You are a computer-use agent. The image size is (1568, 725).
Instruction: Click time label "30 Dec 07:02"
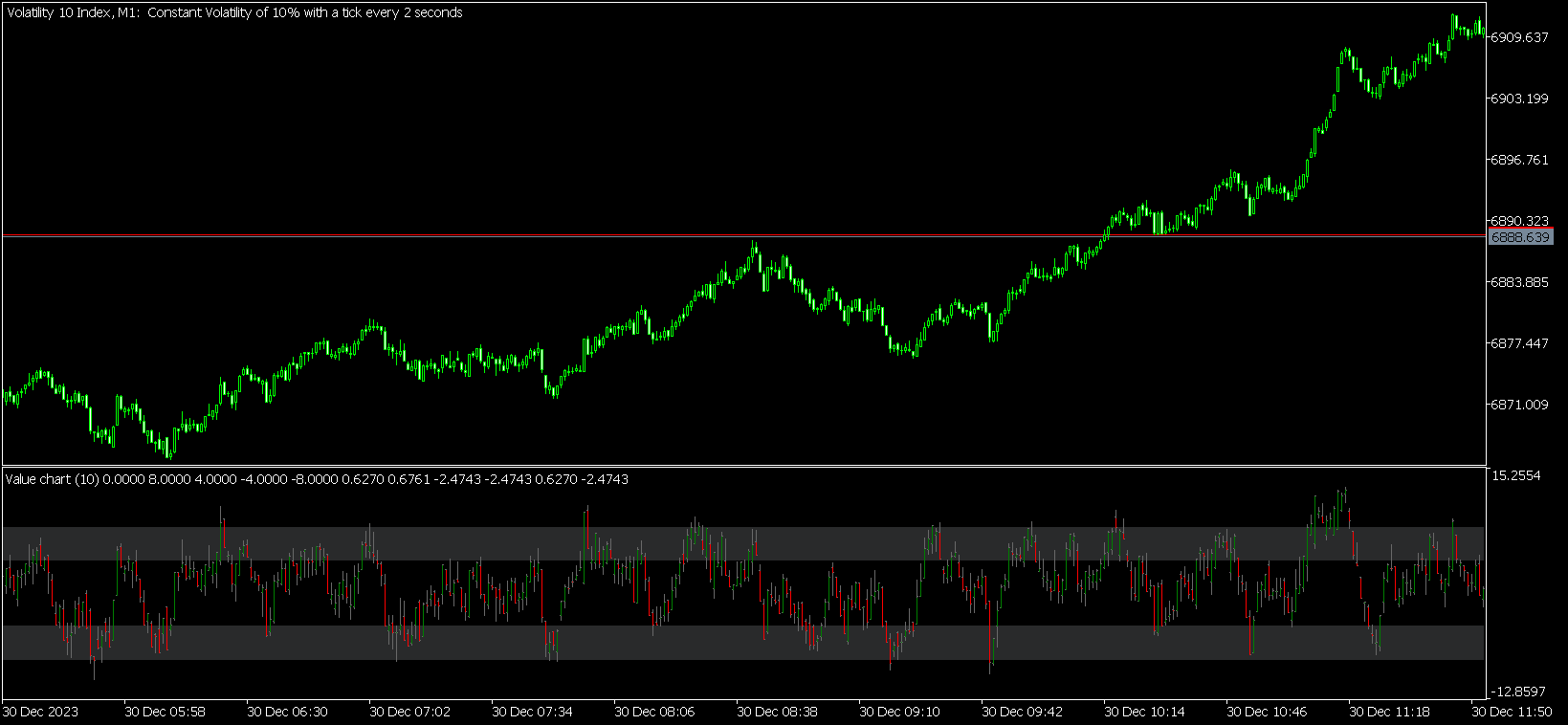[410, 712]
